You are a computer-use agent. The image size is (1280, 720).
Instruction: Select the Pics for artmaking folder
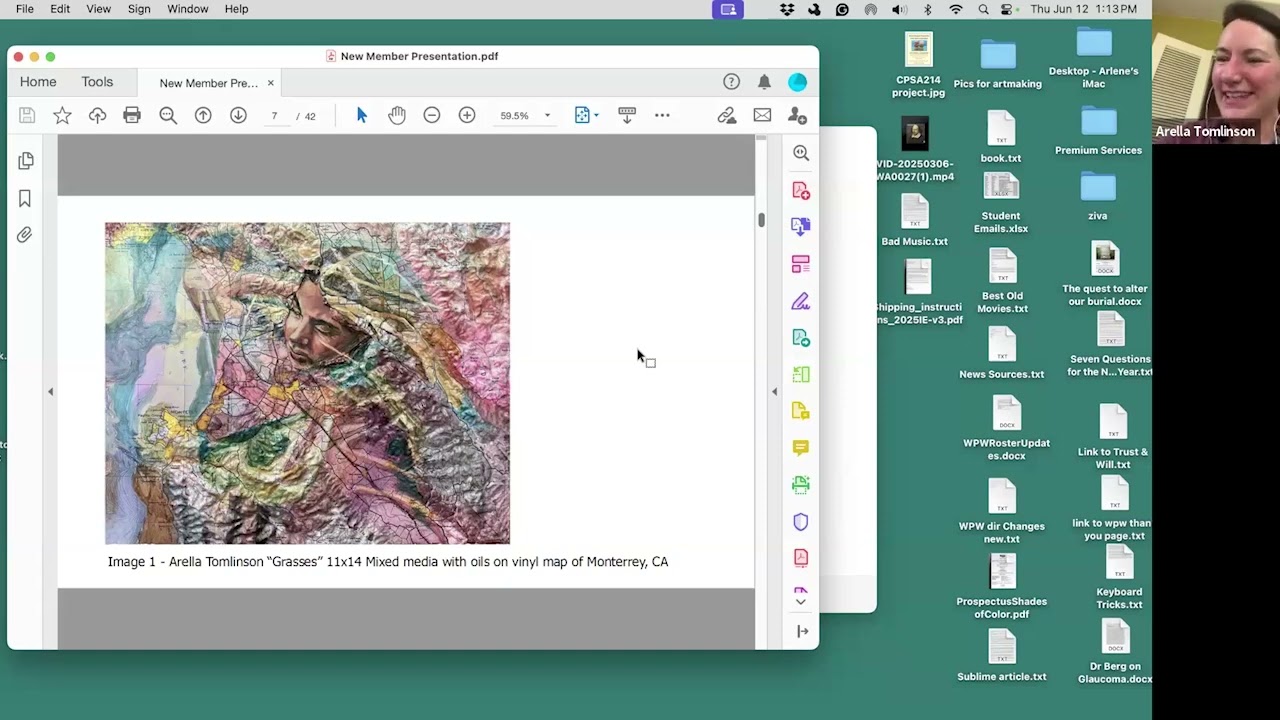coord(998,65)
